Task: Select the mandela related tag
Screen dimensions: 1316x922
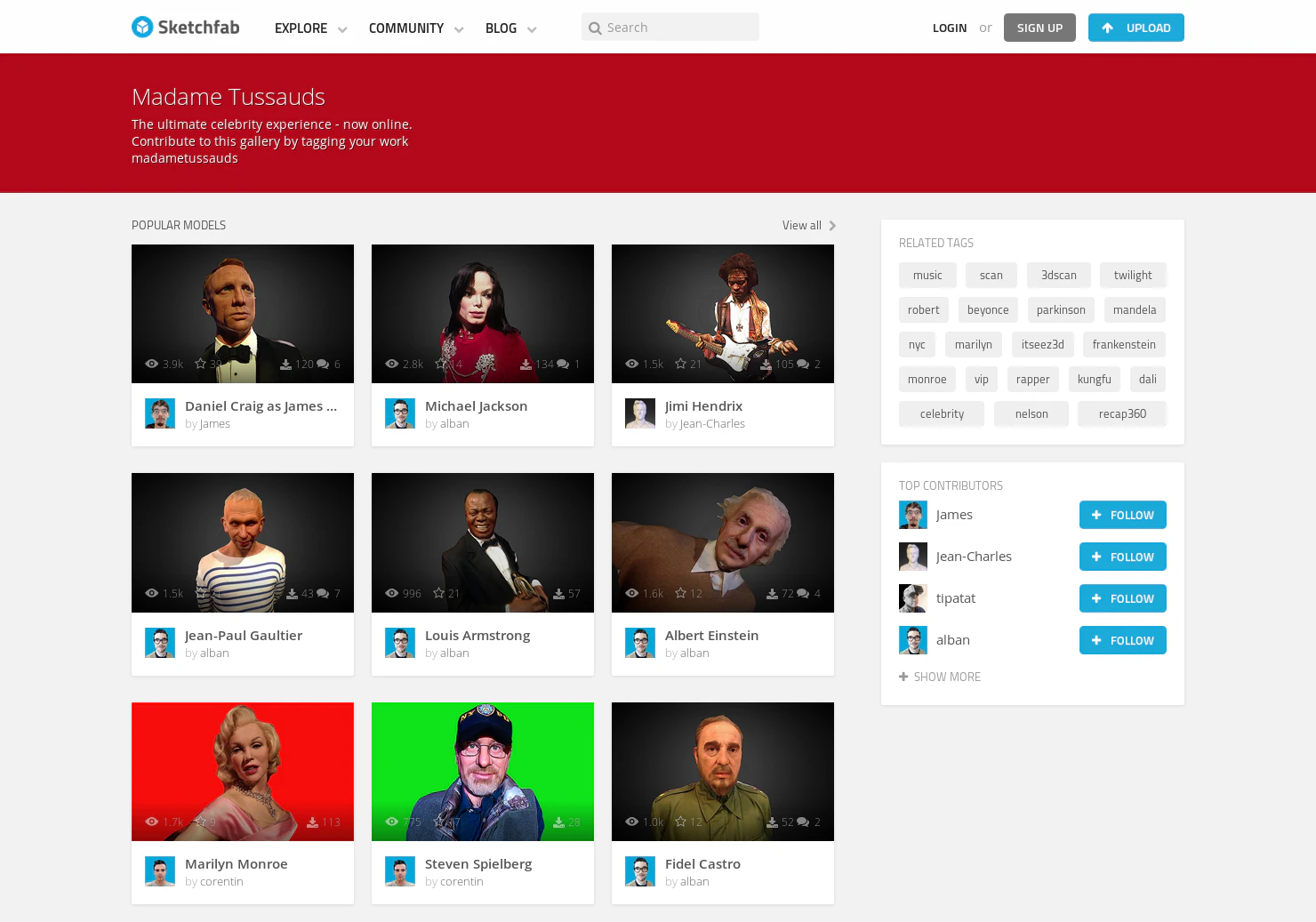Action: click(x=1135, y=309)
